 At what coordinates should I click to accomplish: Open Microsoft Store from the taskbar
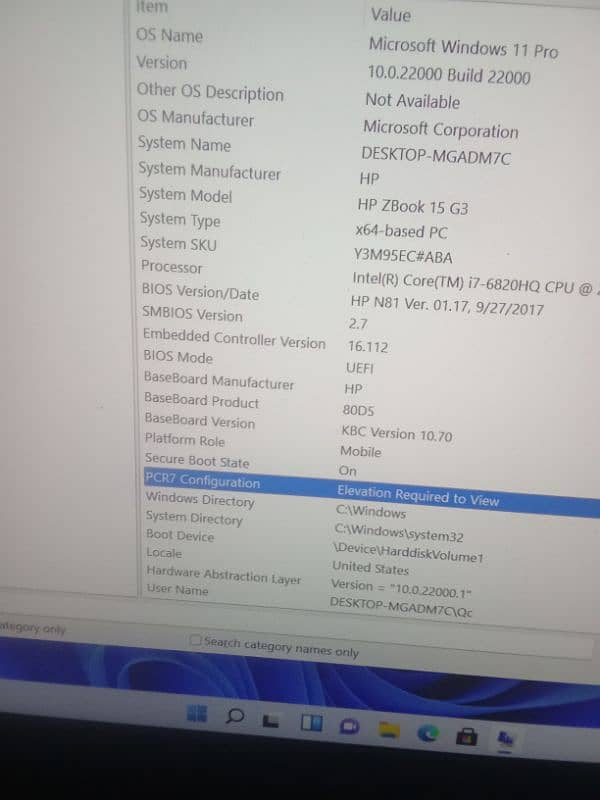coord(465,736)
